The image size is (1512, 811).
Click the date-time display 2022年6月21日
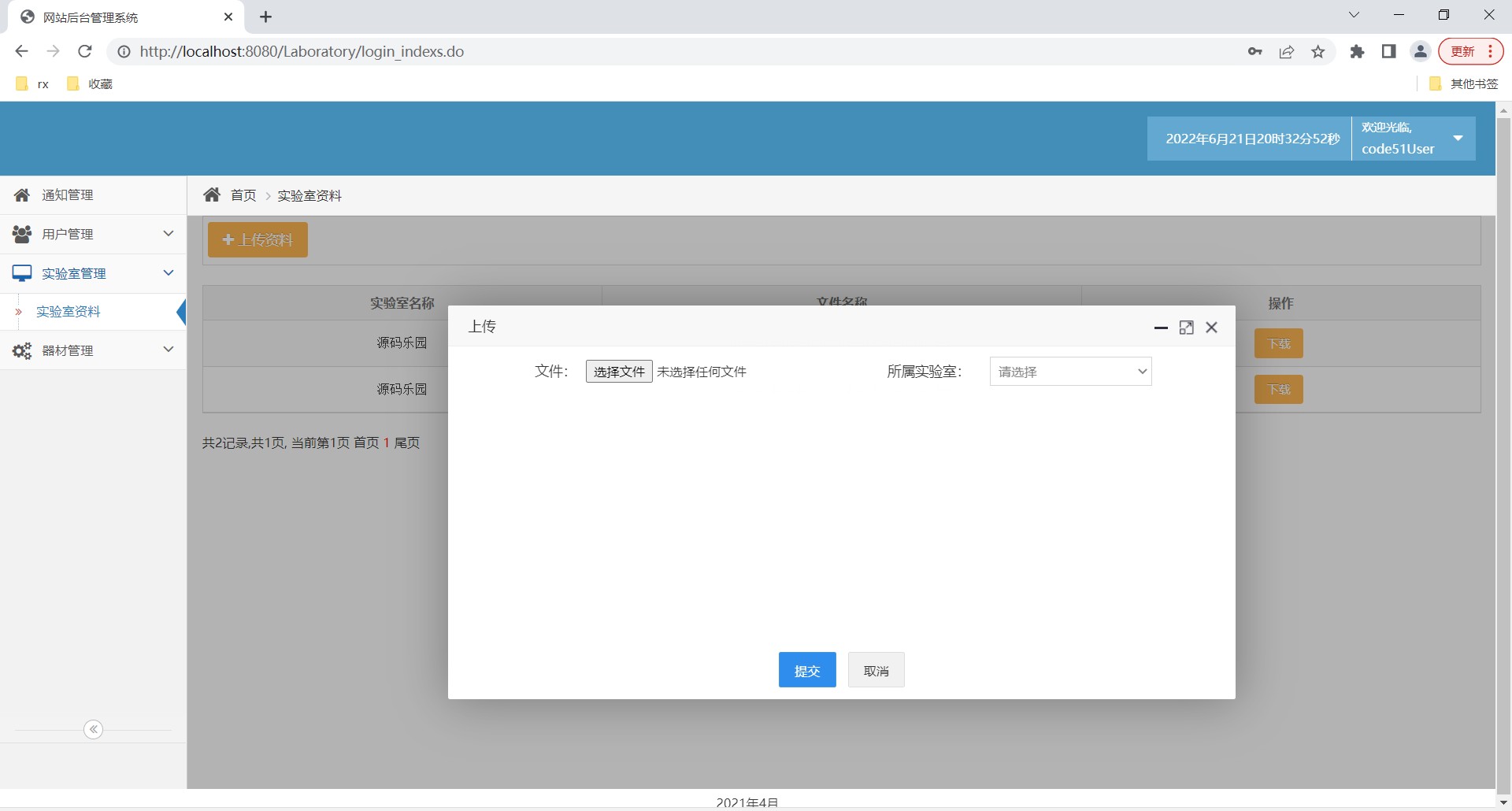pos(1252,139)
